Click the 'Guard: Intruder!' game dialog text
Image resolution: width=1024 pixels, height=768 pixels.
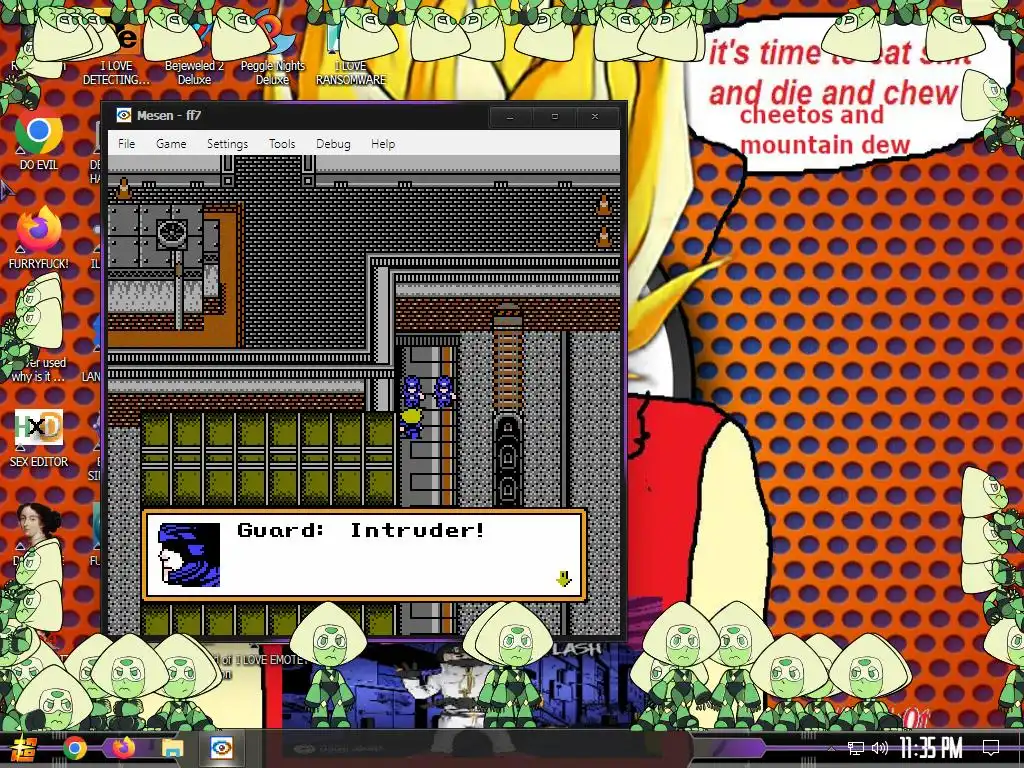(x=361, y=530)
